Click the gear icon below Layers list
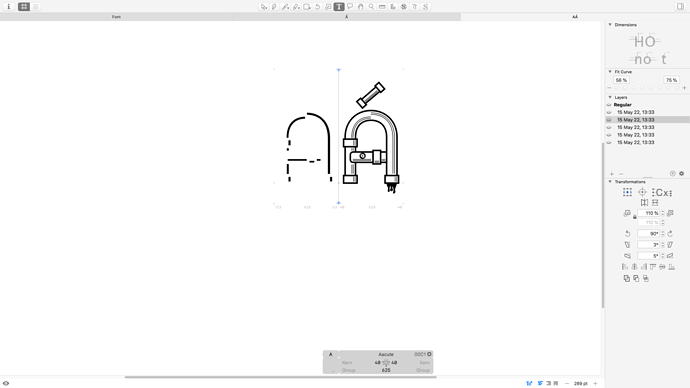The image size is (690, 388). (682, 174)
